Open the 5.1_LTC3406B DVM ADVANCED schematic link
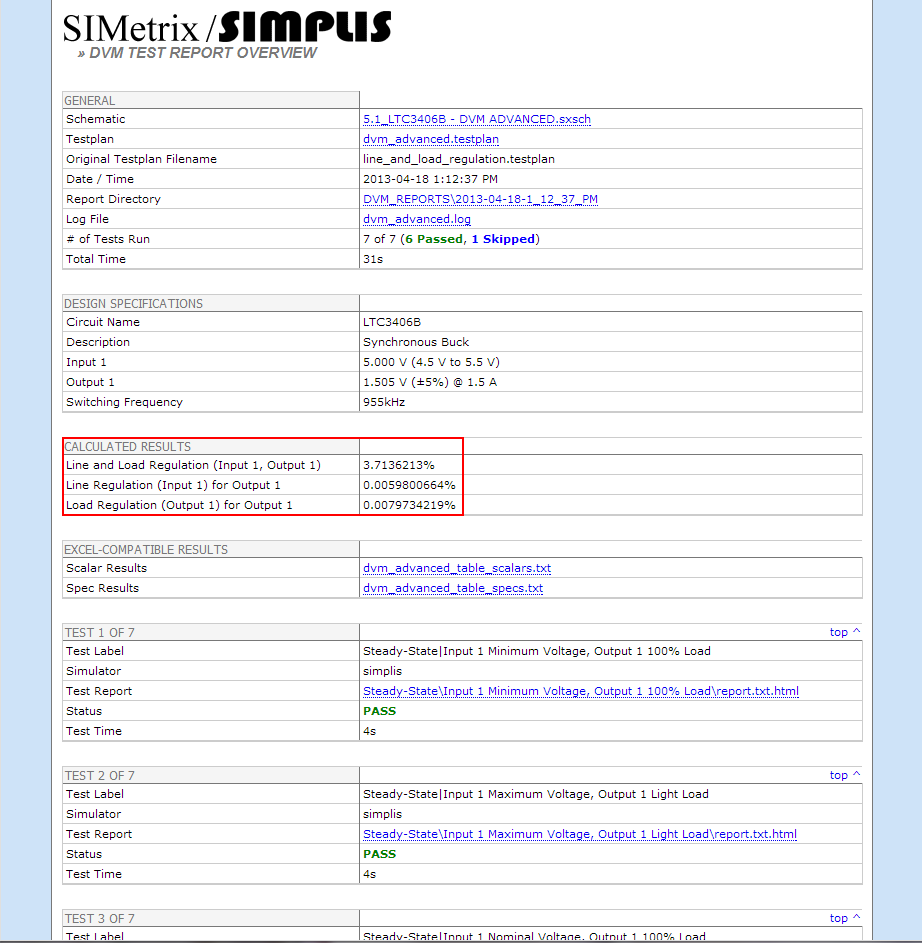Image resolution: width=922 pixels, height=943 pixels. pyautogui.click(x=477, y=119)
